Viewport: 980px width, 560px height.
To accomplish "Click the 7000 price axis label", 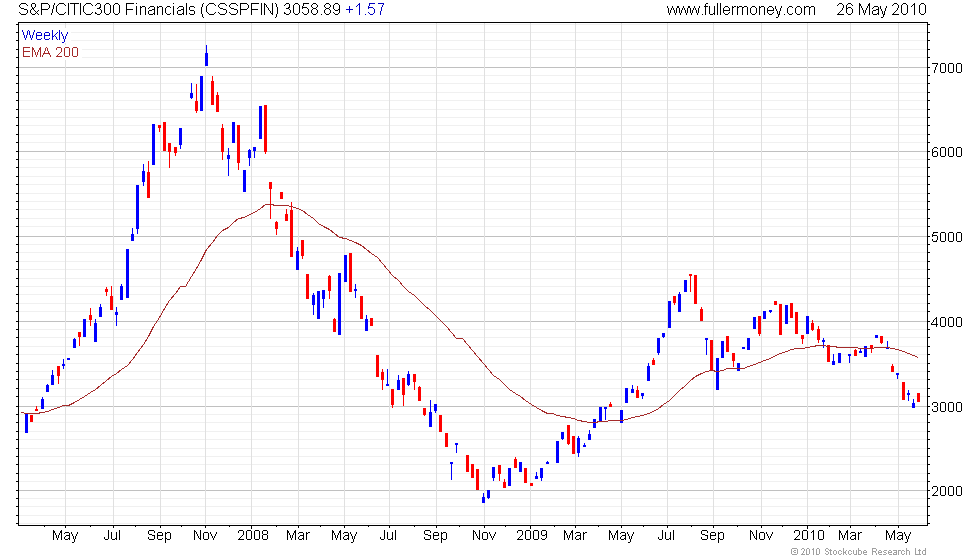I will [947, 68].
